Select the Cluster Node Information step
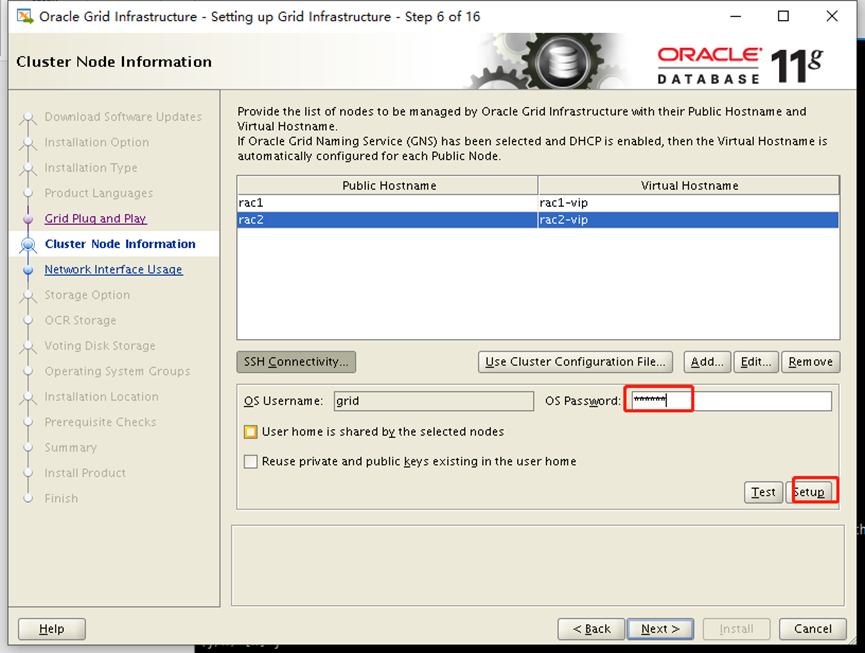Viewport: 865px width, 653px height. coord(120,244)
